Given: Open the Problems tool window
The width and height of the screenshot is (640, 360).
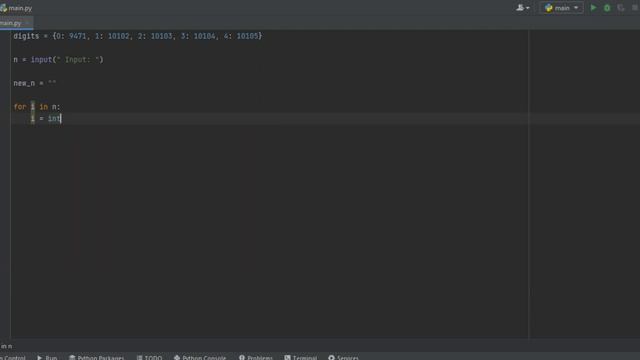Looking at the screenshot, I should [256, 357].
